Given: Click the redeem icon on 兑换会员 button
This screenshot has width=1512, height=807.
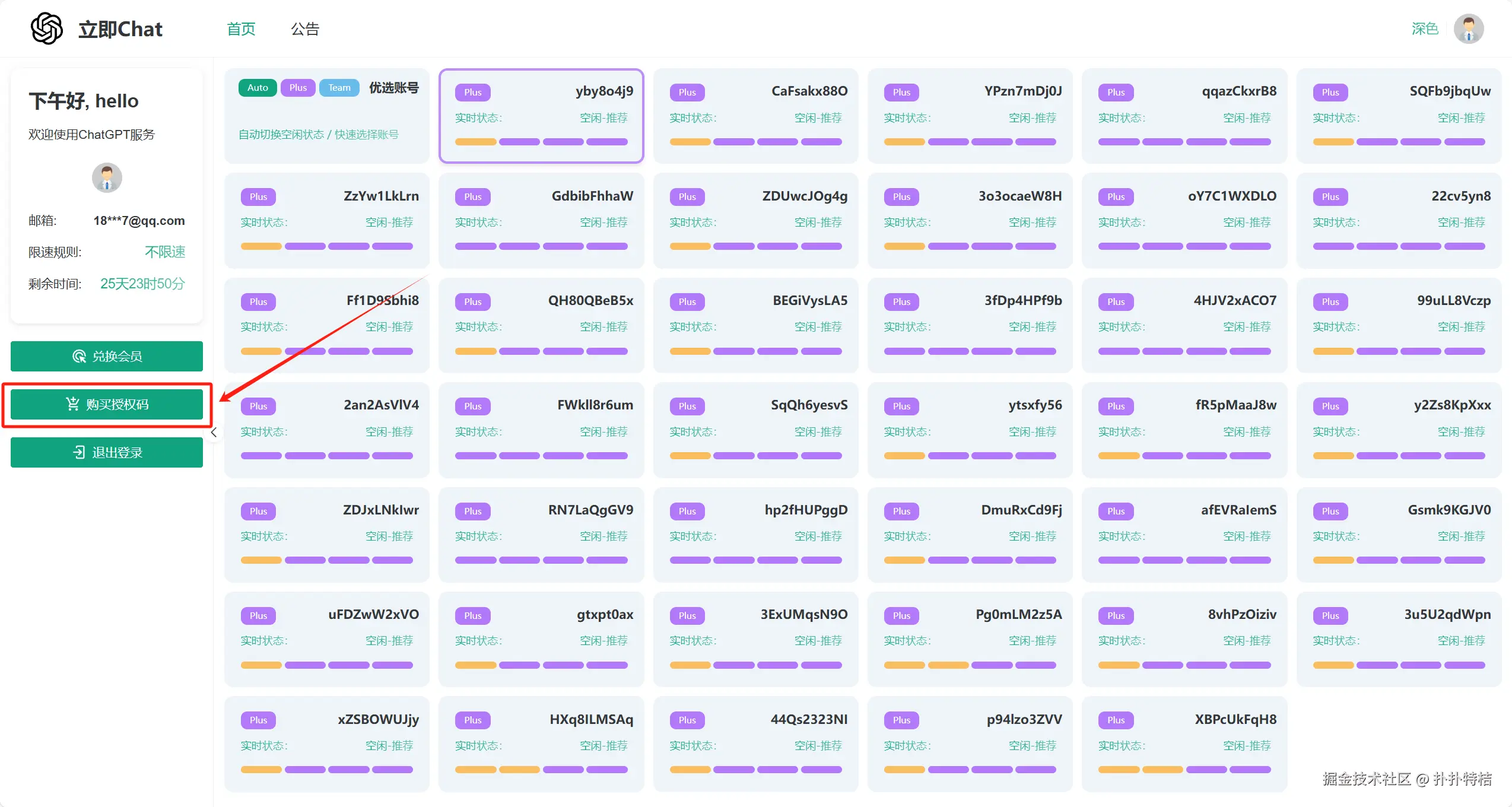Looking at the screenshot, I should (x=79, y=356).
